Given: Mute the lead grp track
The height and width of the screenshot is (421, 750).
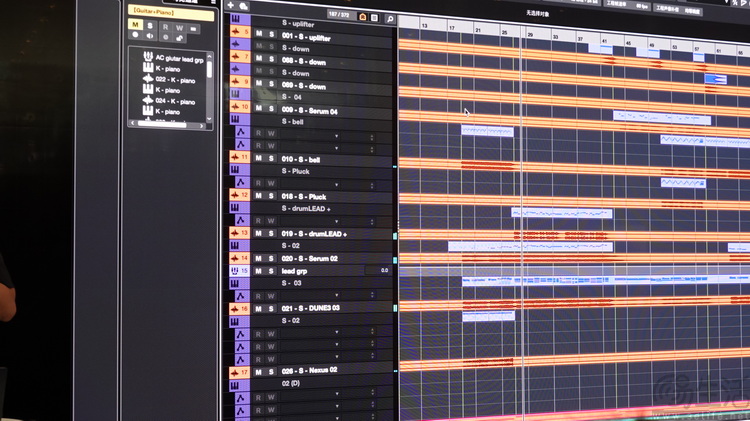Looking at the screenshot, I should [x=258, y=271].
